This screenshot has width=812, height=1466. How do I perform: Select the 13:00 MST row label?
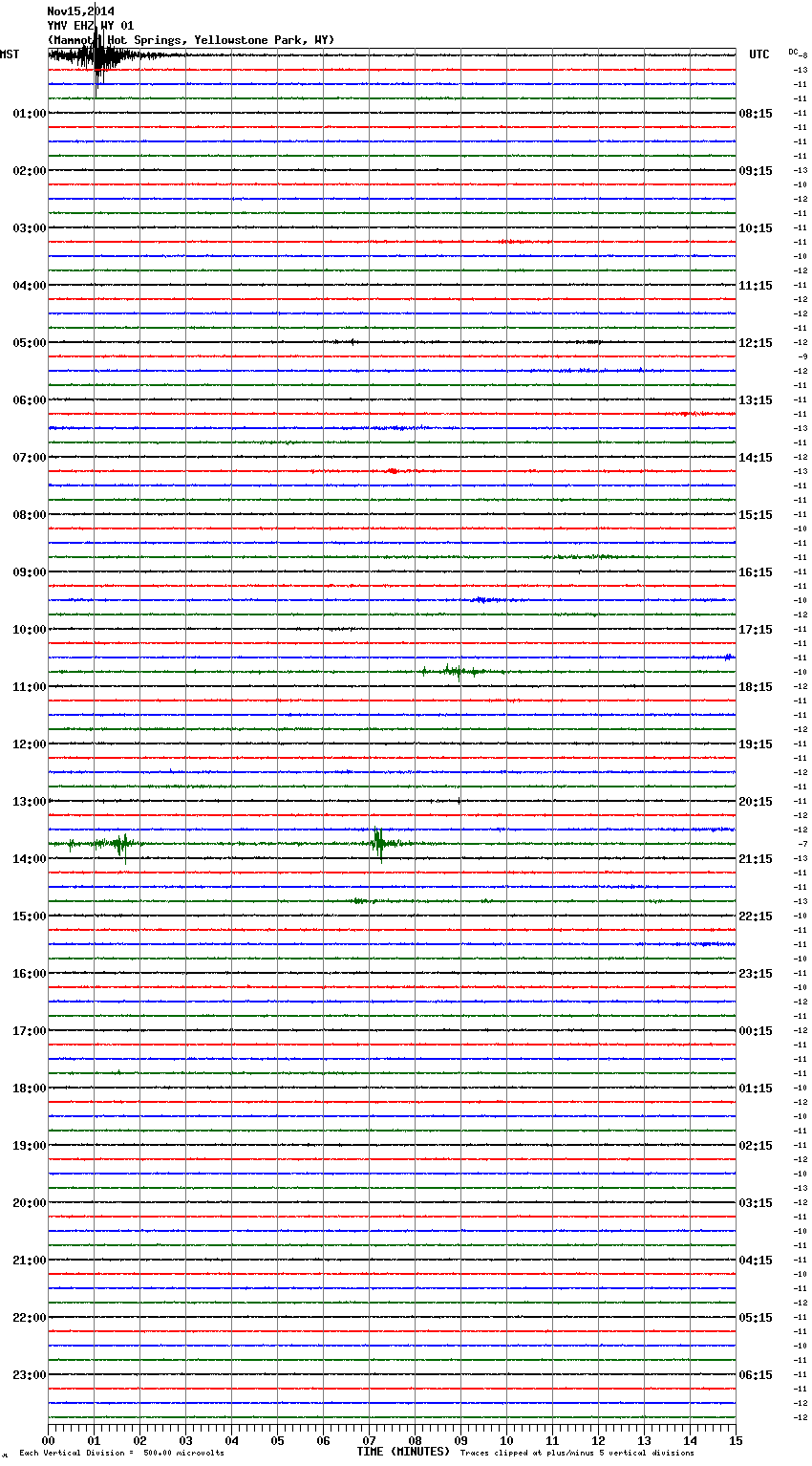tap(30, 802)
